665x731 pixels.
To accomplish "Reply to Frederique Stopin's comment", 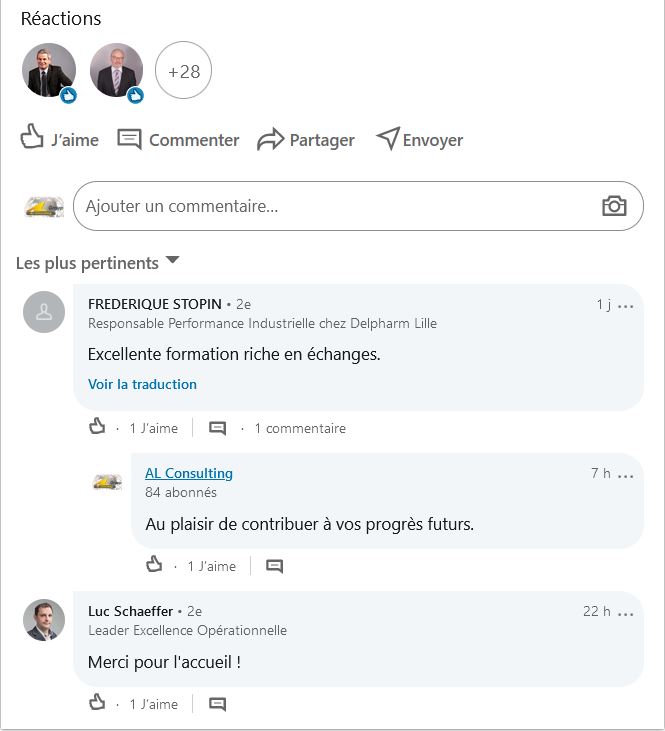I will click(x=217, y=428).
